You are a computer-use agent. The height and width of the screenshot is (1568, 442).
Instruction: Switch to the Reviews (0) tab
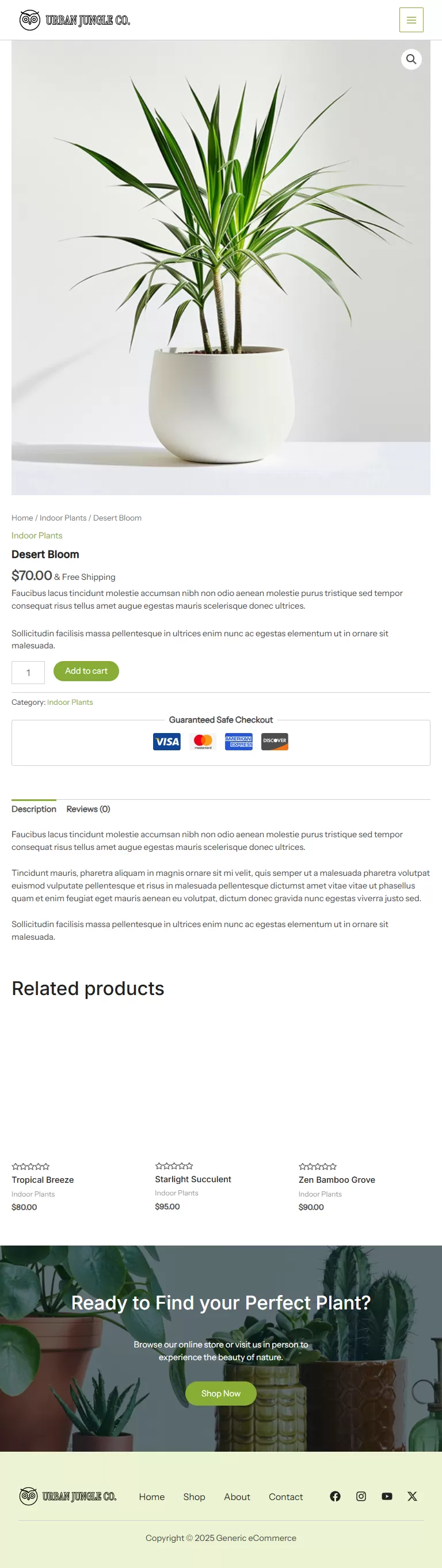tap(88, 809)
